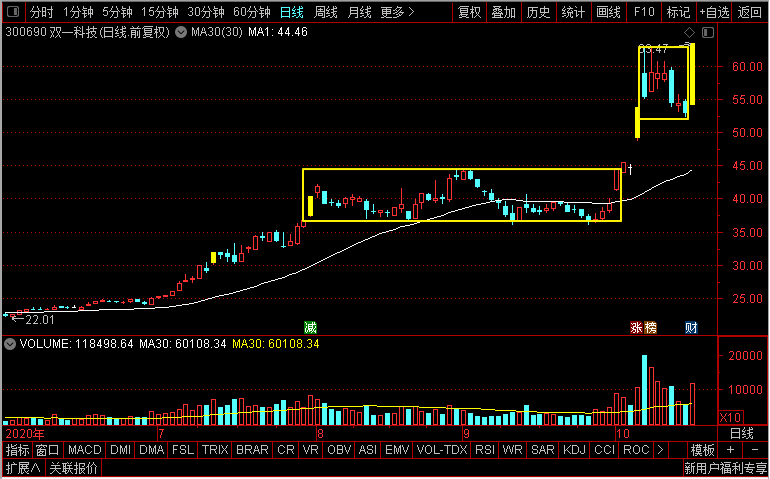Screen dimensions: 770x479
Task: Switch to 15分钟 period
Action: pyautogui.click(x=159, y=12)
